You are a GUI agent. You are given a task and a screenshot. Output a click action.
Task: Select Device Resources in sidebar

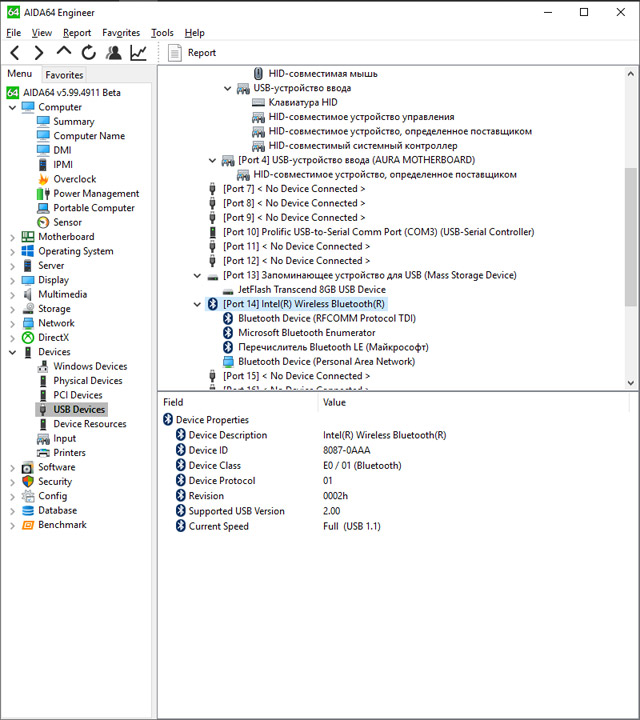pos(90,424)
